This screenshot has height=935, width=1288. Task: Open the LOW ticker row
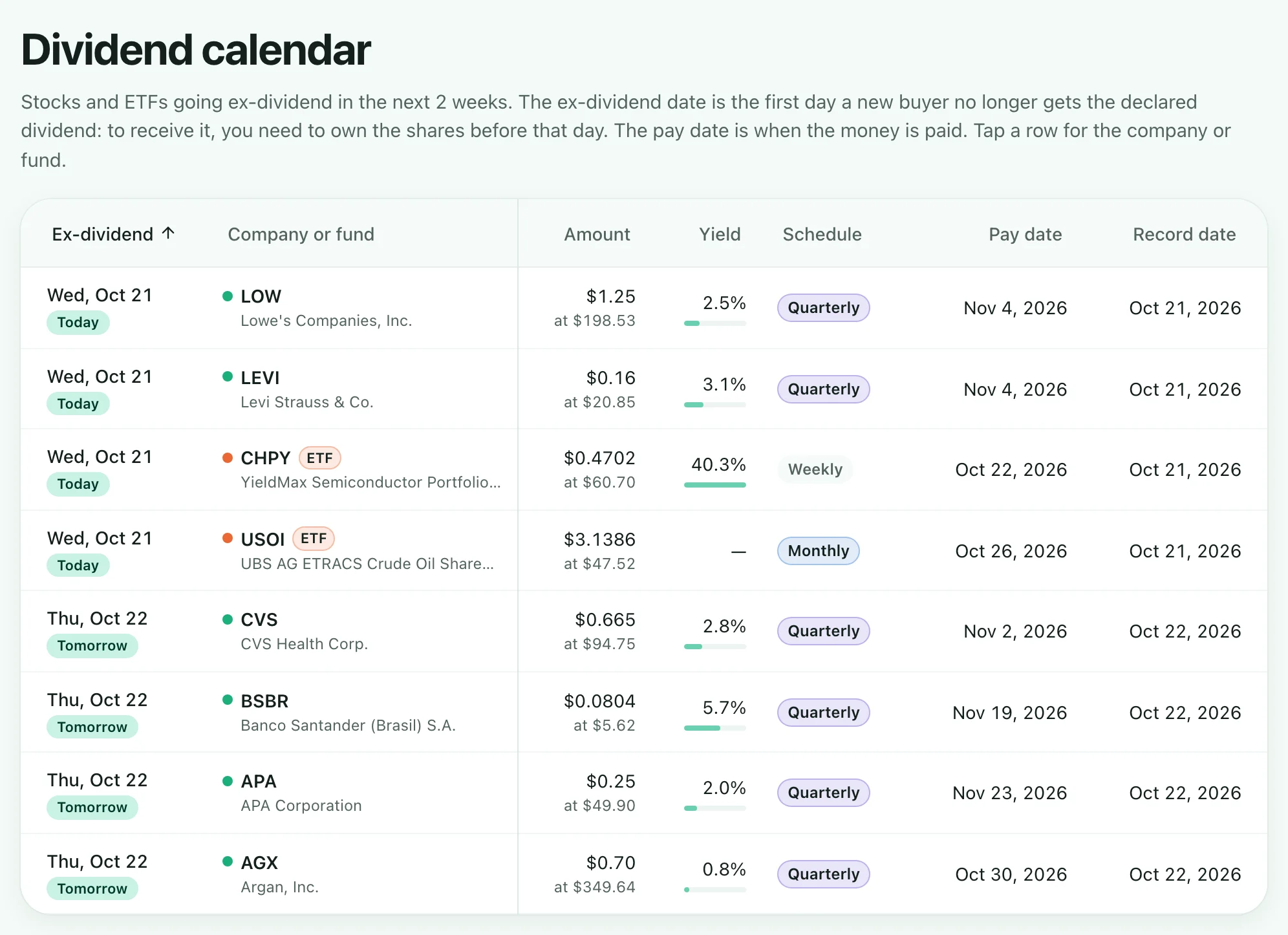tap(644, 308)
